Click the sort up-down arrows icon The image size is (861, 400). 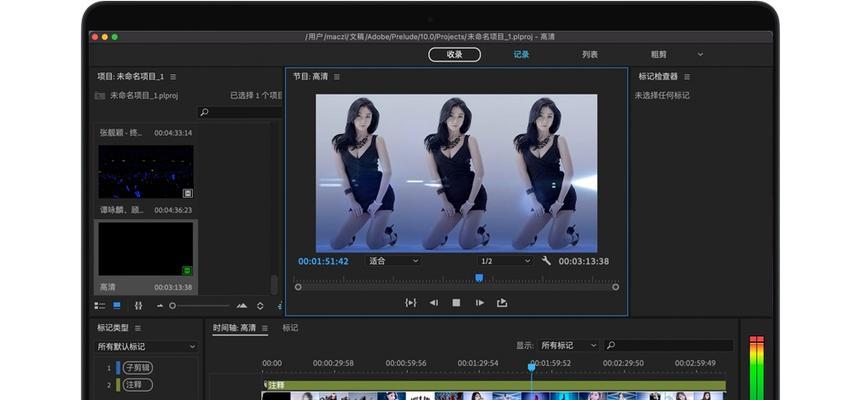click(260, 305)
